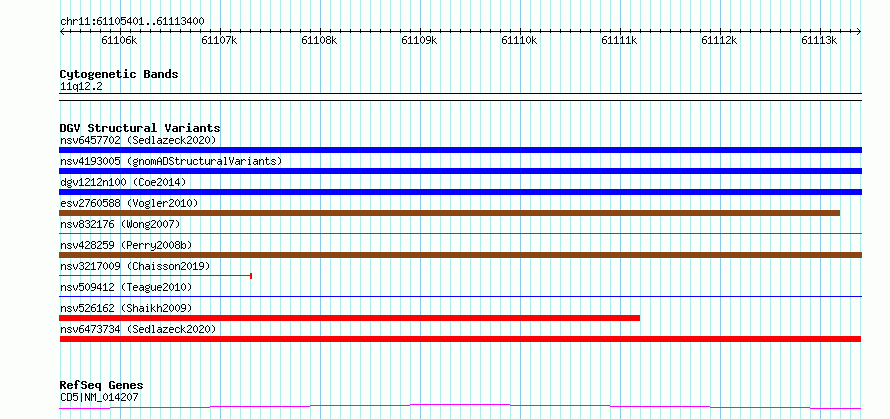The width and height of the screenshot is (890, 419).
Task: Open variant label nsv3217009 (Chaisson2019)
Action: [135, 266]
